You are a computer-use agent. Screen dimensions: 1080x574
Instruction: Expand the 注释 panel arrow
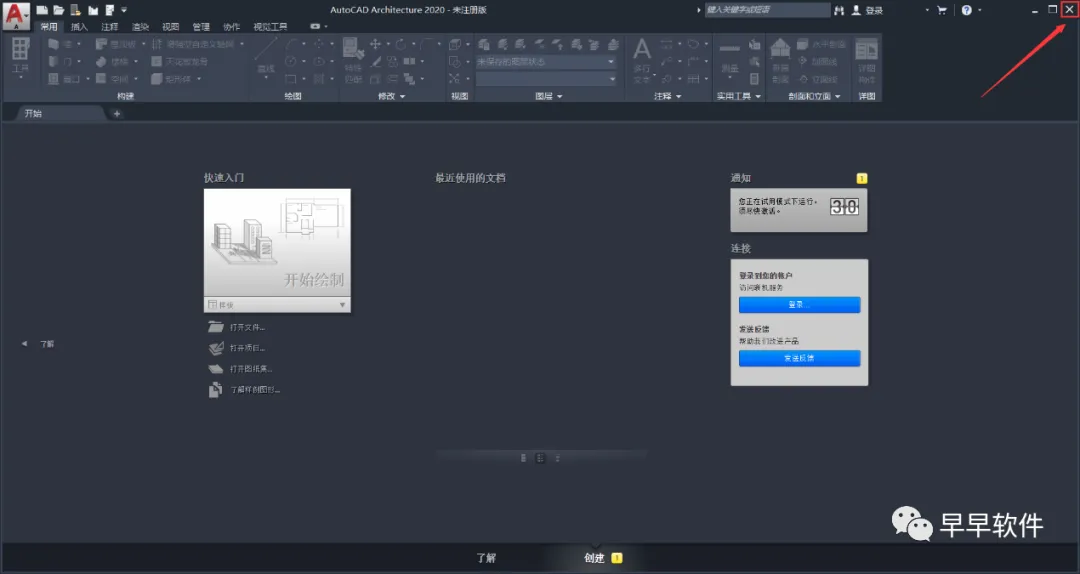678,96
